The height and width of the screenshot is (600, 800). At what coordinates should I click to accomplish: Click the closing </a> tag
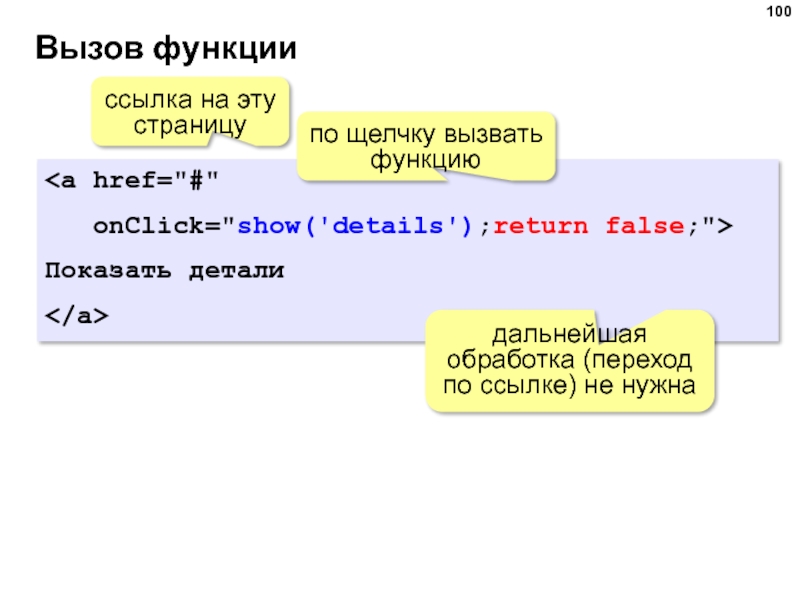pyautogui.click(x=77, y=316)
